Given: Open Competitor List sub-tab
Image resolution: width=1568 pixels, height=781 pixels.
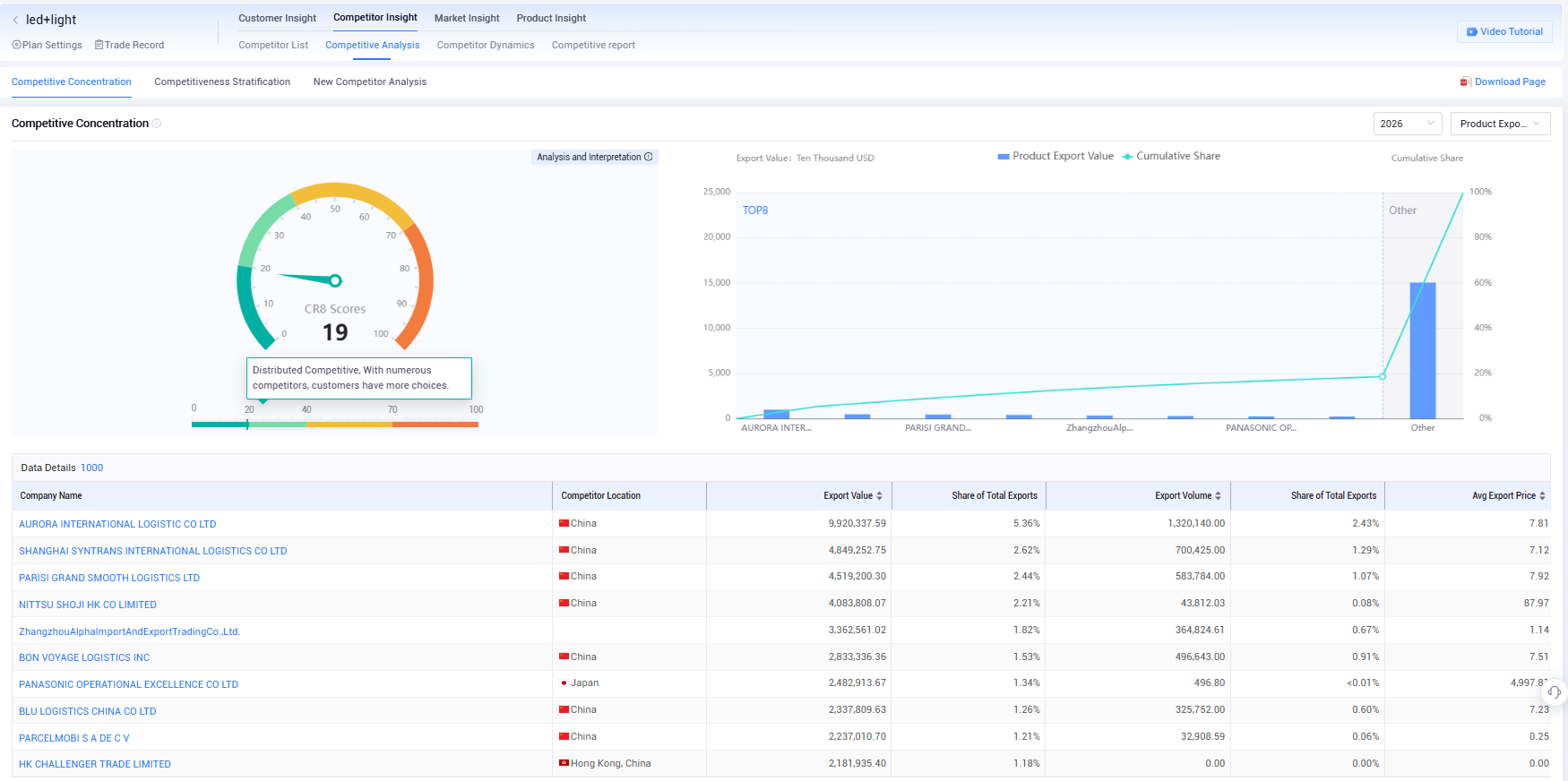Looking at the screenshot, I should (x=273, y=45).
